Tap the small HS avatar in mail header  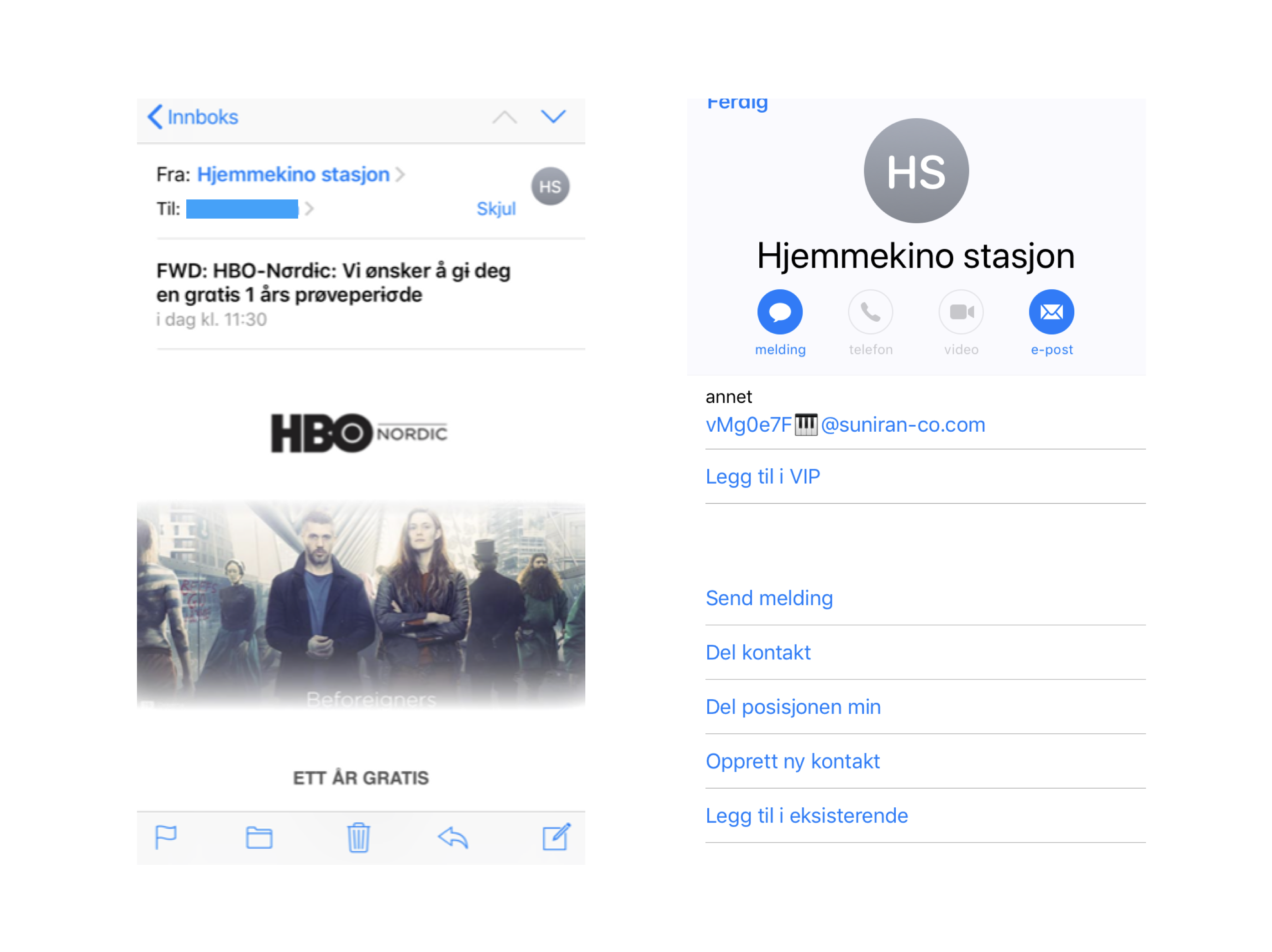550,186
